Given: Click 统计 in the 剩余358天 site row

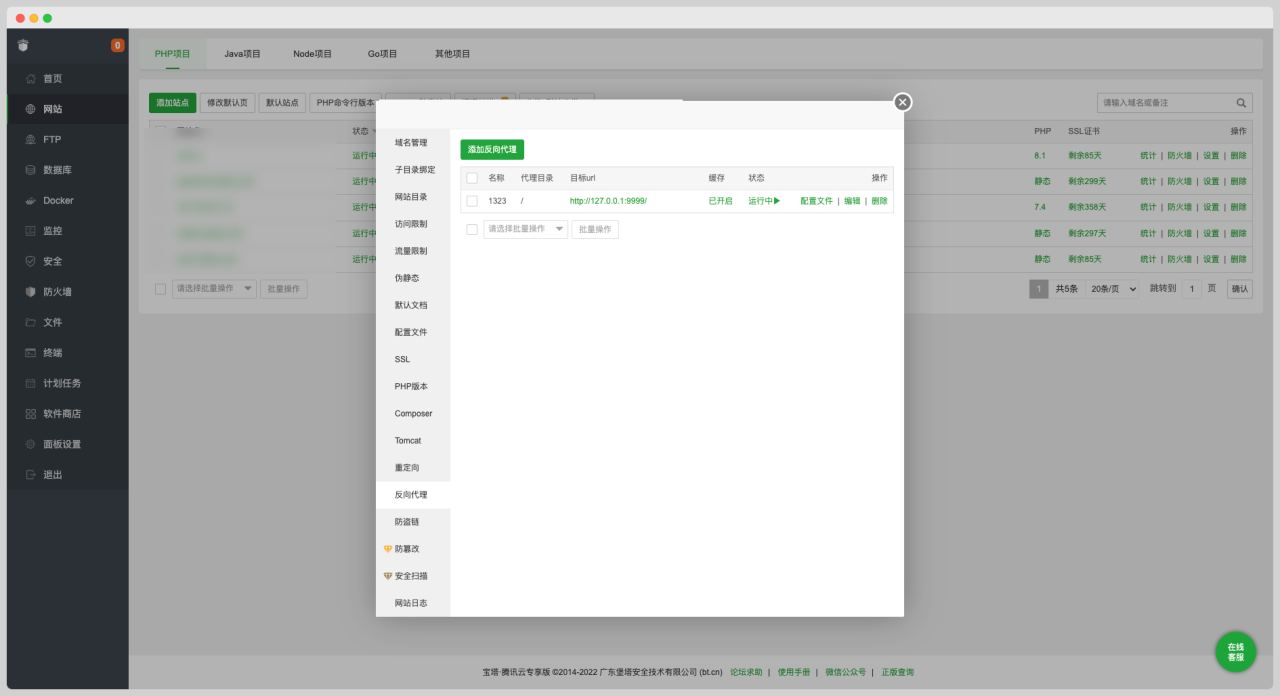Looking at the screenshot, I should [1148, 208].
